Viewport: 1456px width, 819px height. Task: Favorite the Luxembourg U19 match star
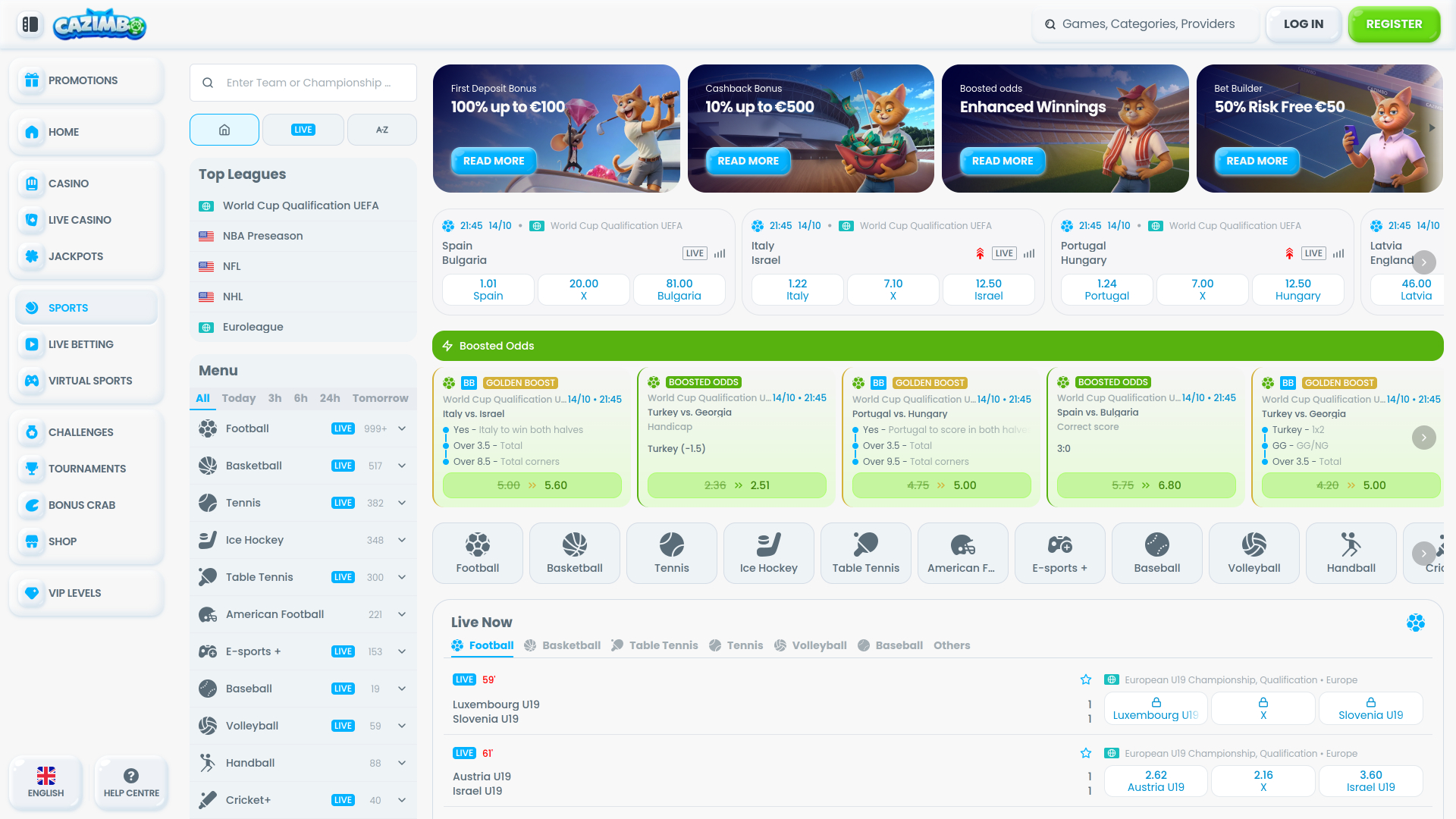click(1086, 679)
